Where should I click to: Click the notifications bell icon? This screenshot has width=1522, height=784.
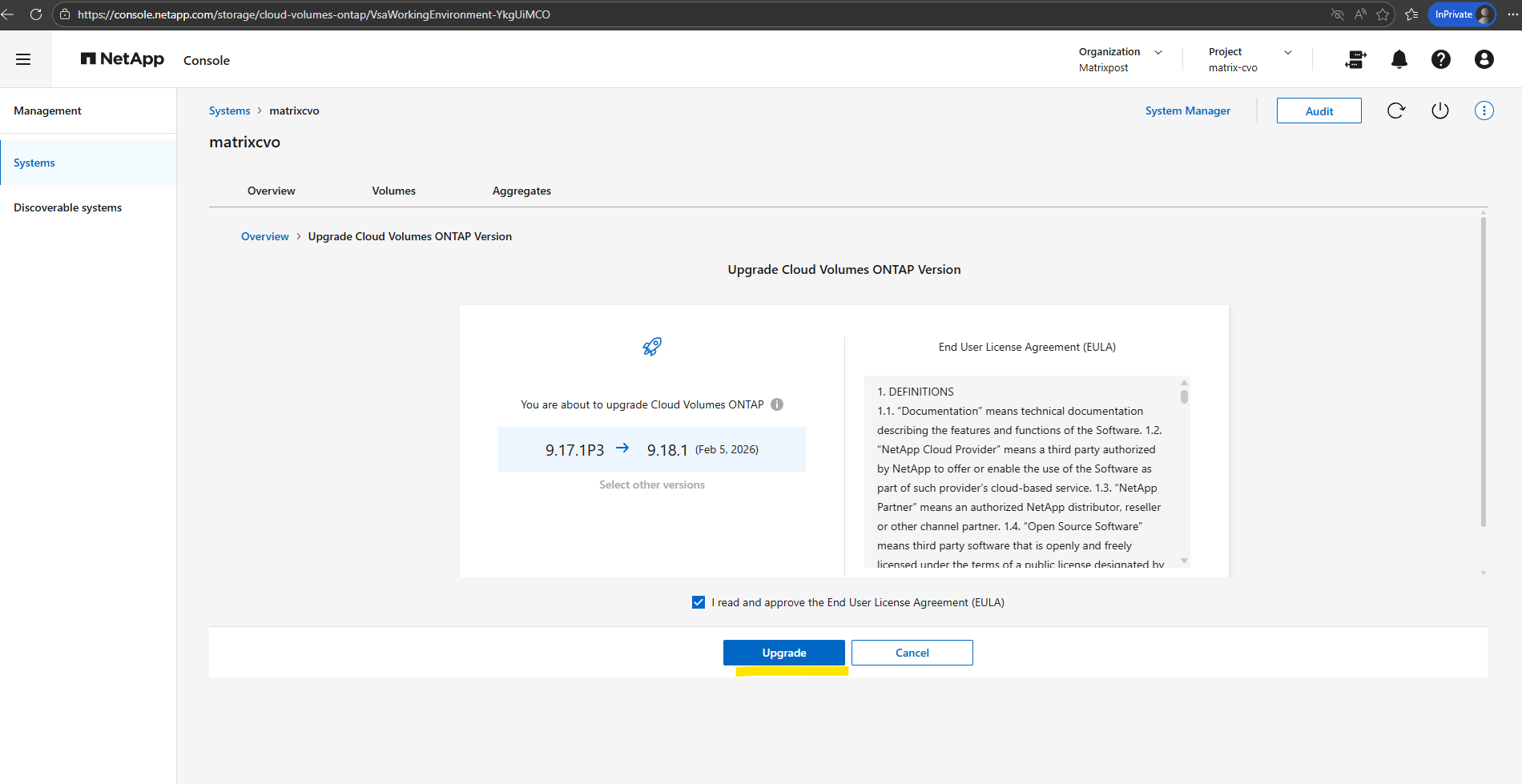pyautogui.click(x=1399, y=59)
